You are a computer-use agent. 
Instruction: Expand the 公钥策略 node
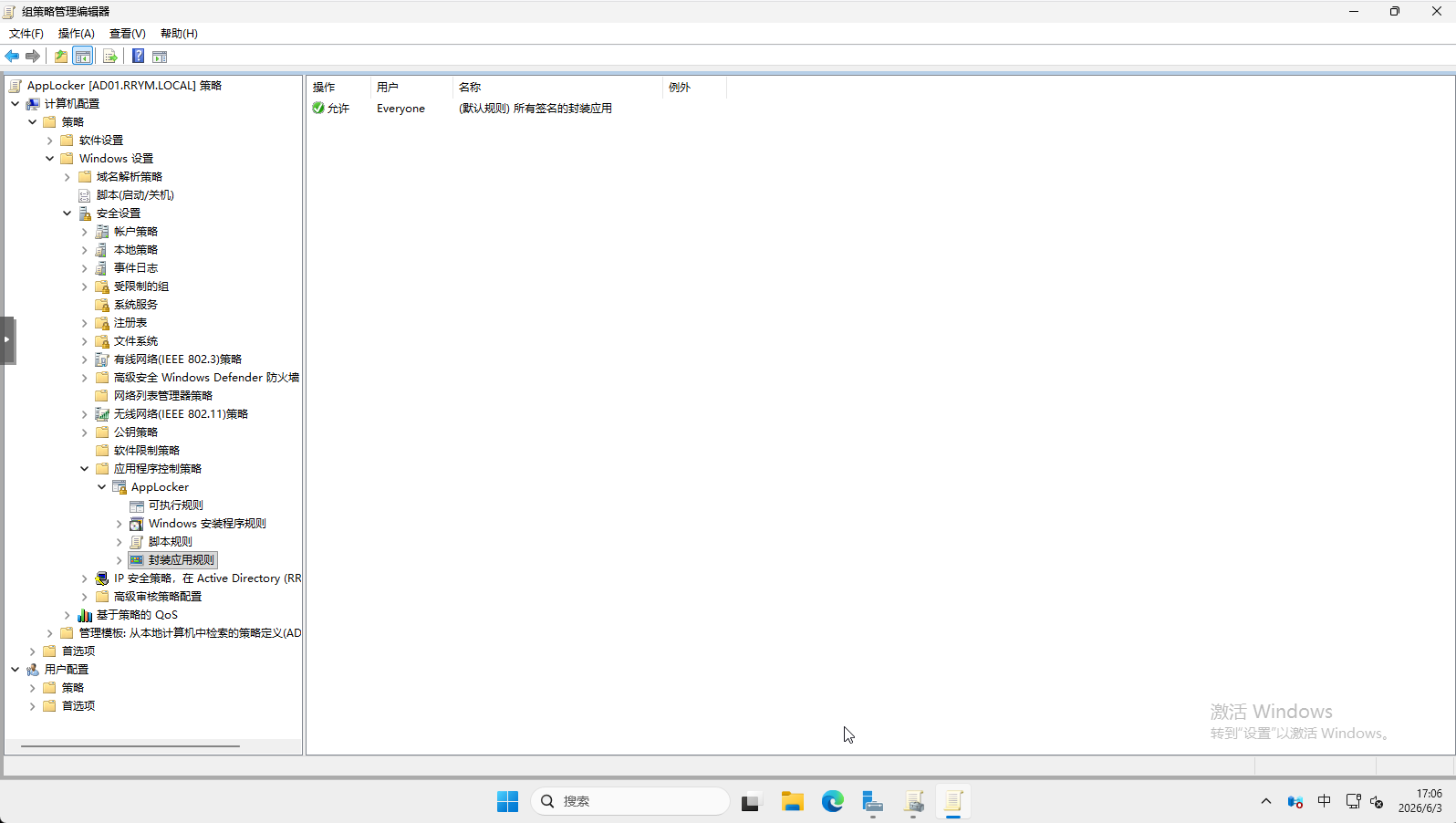pos(85,432)
